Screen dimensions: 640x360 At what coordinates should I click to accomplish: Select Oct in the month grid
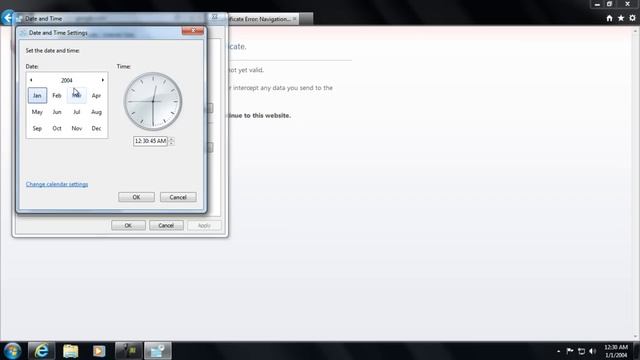point(57,128)
